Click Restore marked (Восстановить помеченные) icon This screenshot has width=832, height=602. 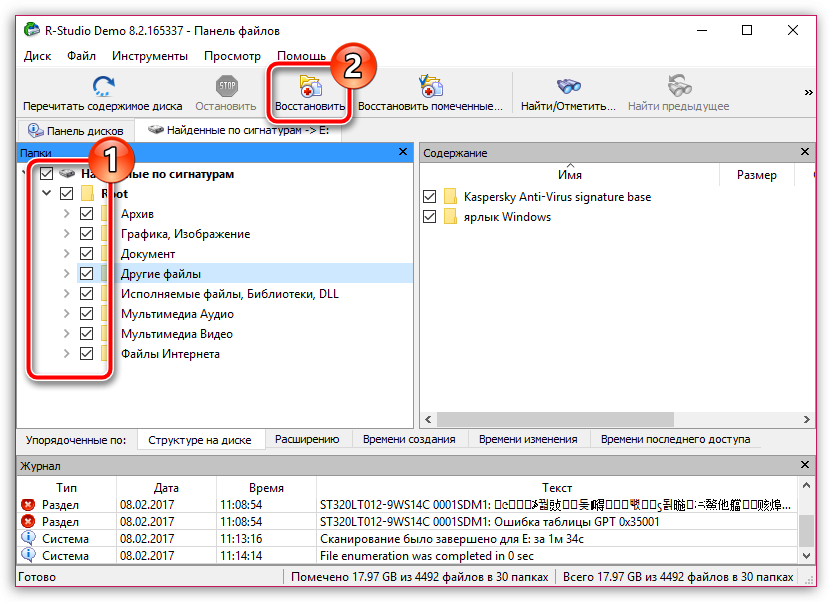point(430,86)
